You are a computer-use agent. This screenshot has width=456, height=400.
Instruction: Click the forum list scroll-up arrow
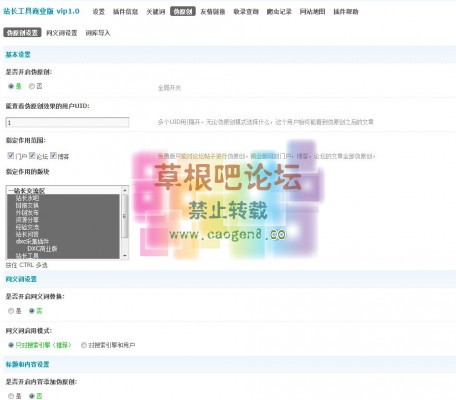pos(125,190)
